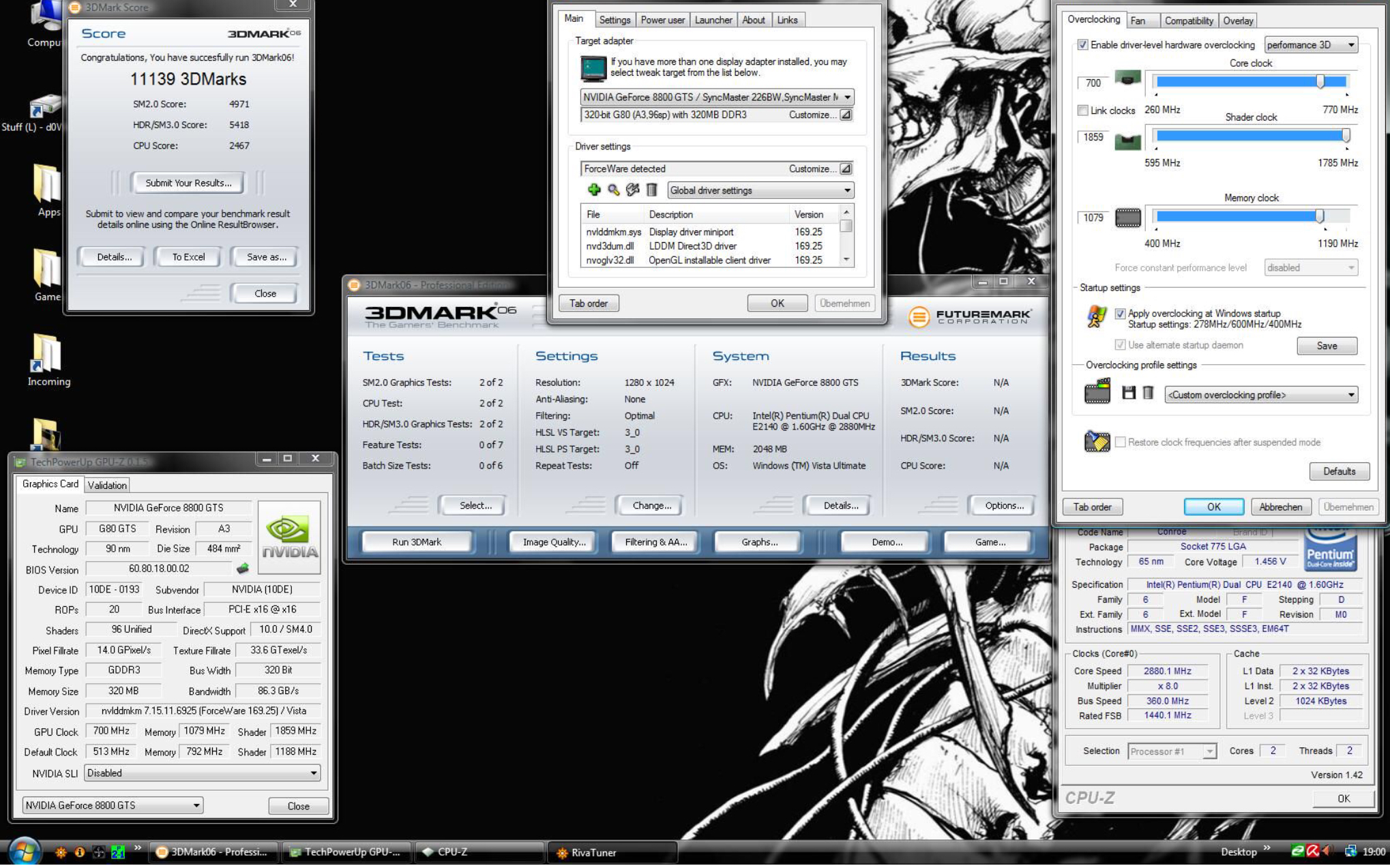The image size is (1390, 868).
Task: Toggle Apply overclocking at Windows startup
Action: pos(1120,314)
